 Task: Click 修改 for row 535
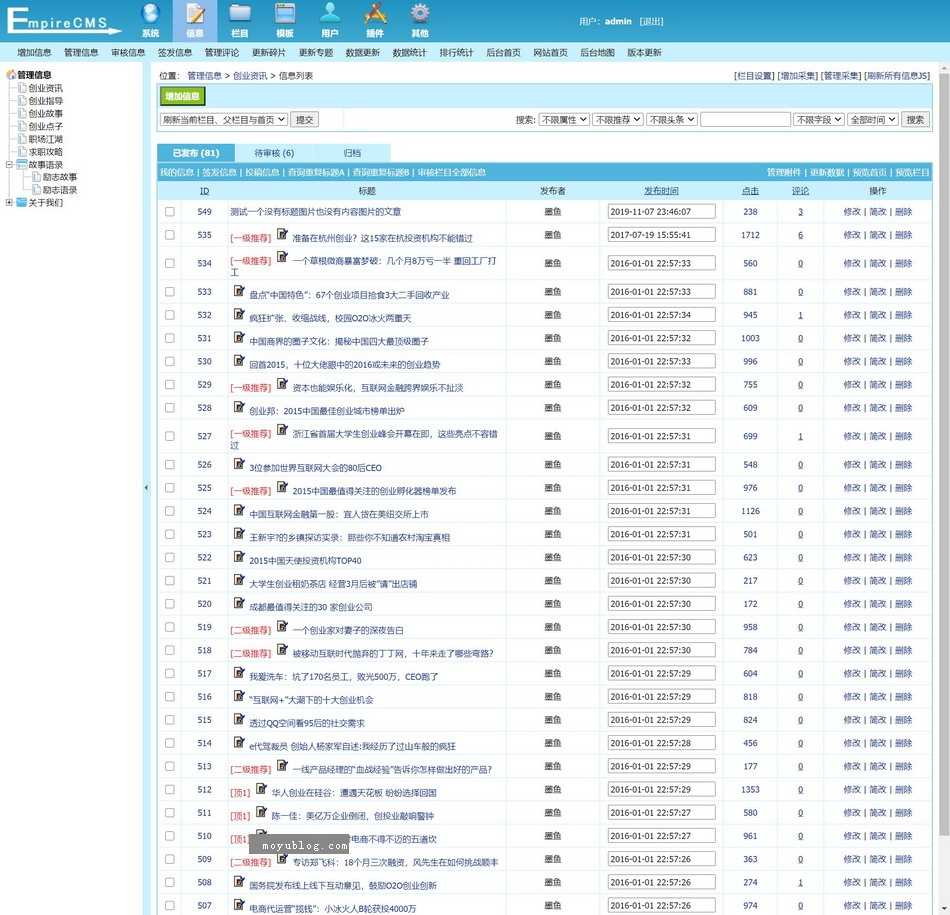(852, 235)
